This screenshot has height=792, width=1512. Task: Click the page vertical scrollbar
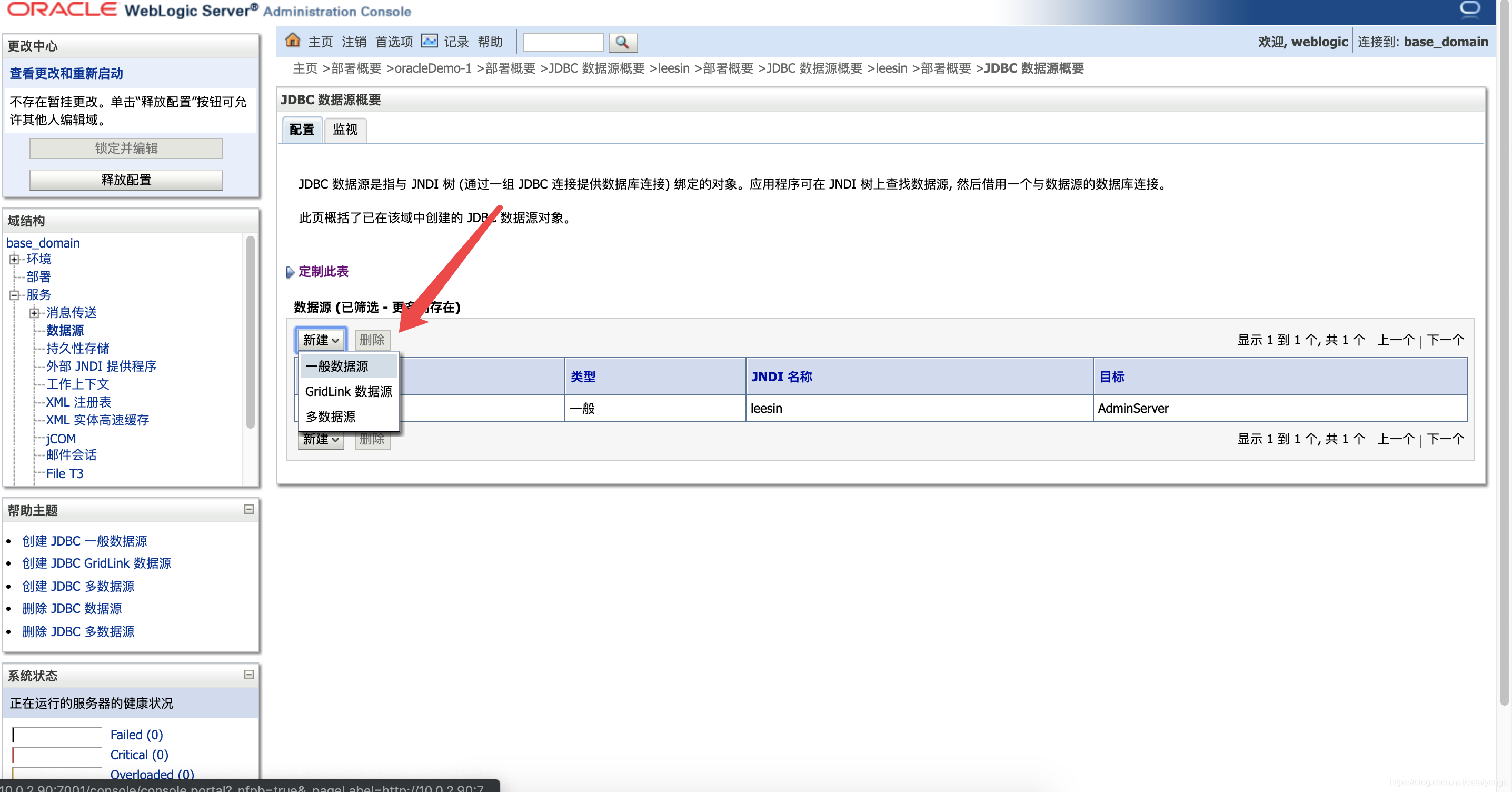[1504, 352]
